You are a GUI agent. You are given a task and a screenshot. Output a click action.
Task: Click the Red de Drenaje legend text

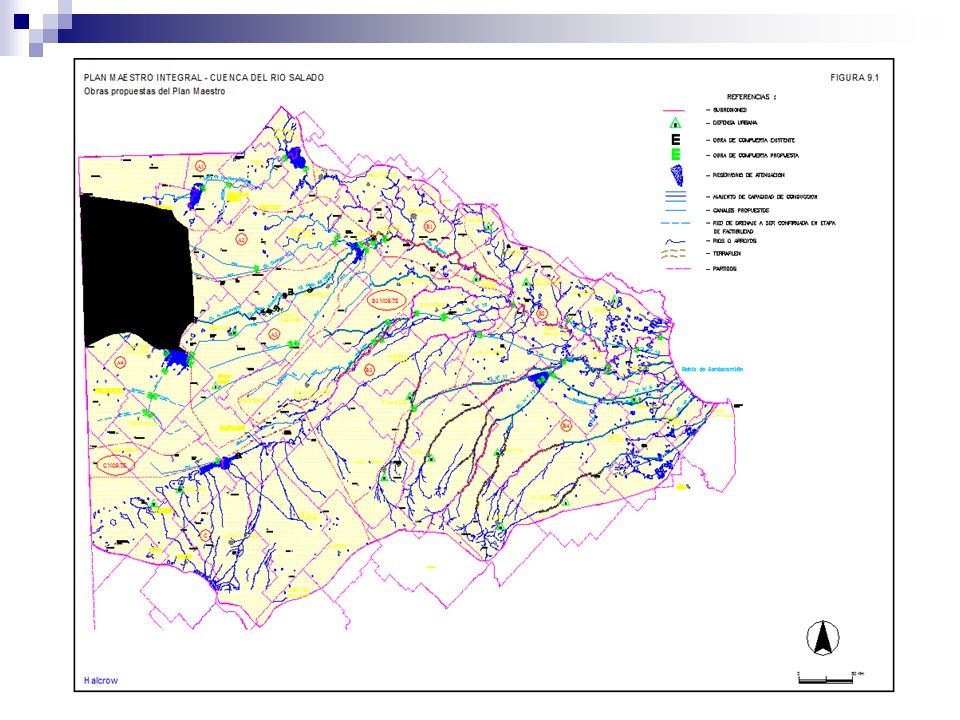tap(774, 227)
